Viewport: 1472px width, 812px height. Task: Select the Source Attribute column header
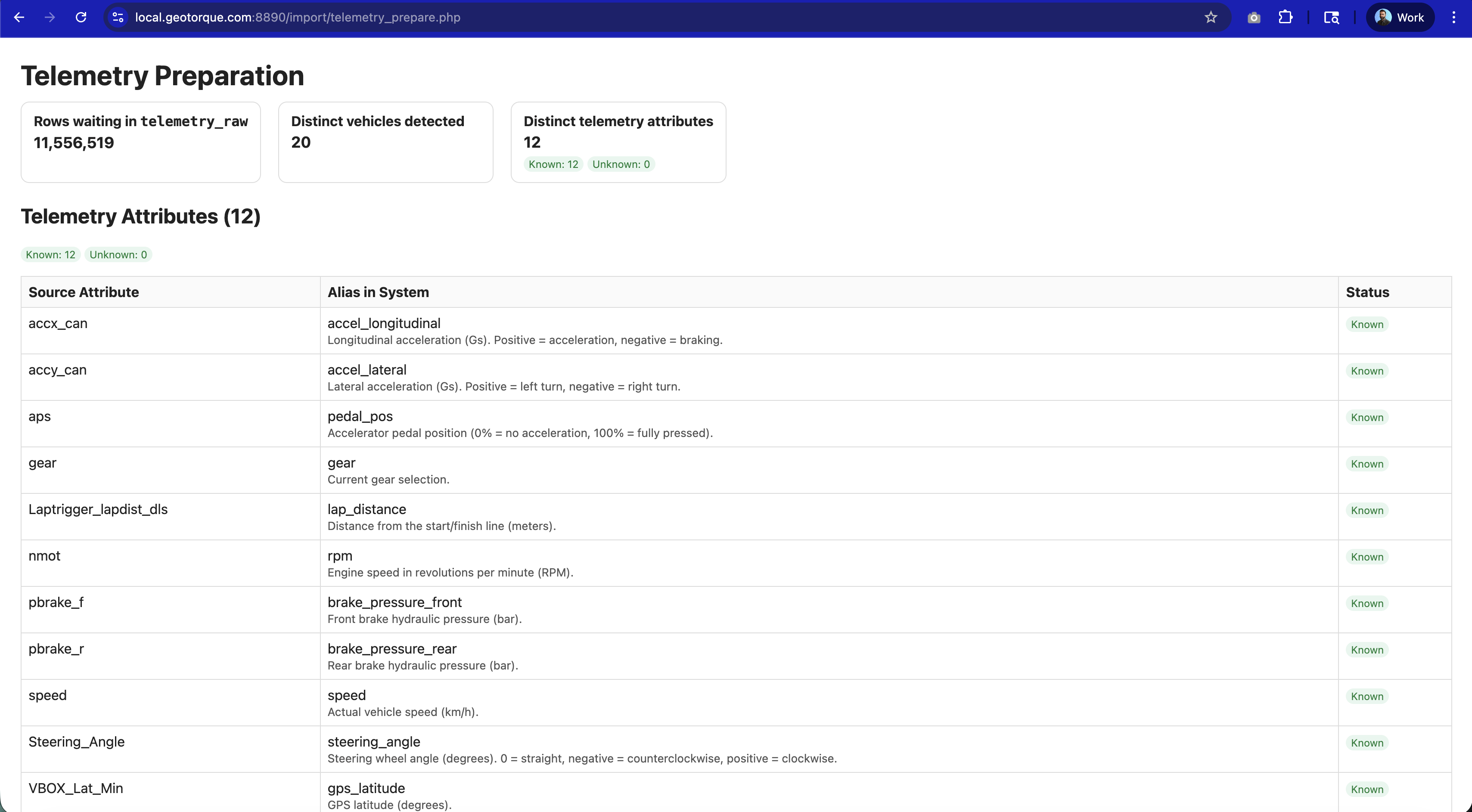84,293
